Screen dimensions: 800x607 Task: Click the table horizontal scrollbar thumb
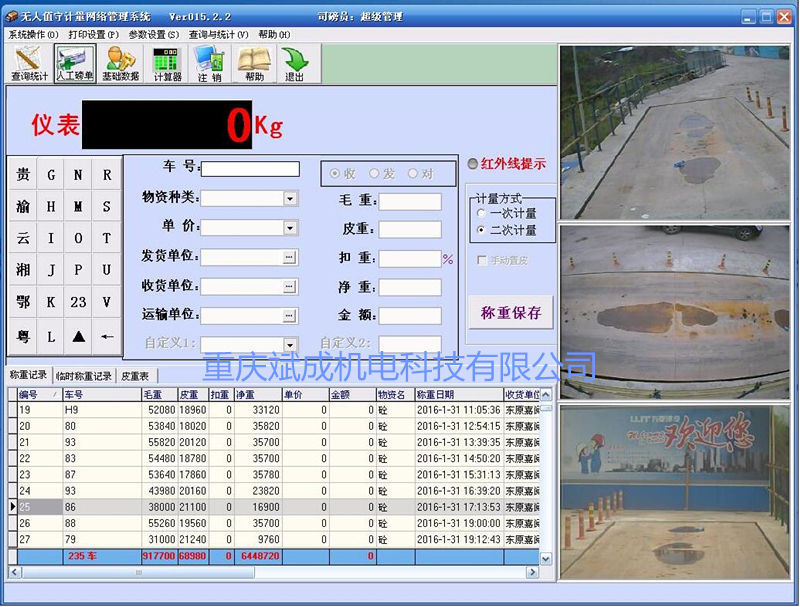(x=138, y=572)
